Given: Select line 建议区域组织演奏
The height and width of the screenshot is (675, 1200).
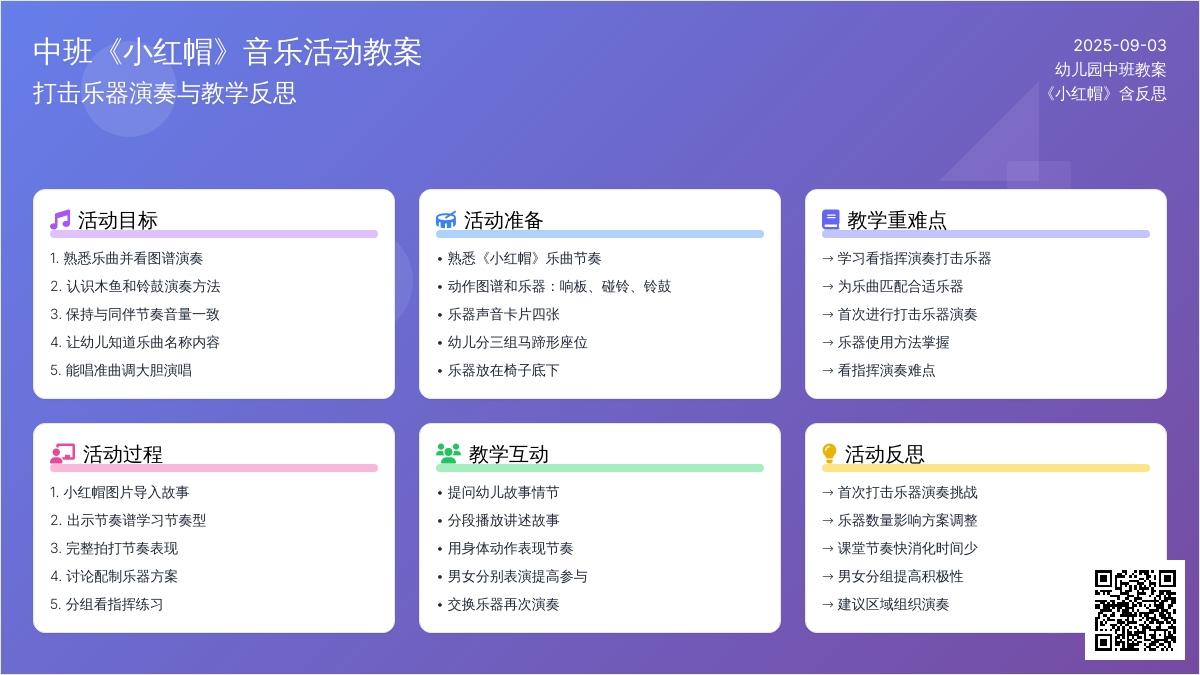Looking at the screenshot, I should tap(886, 604).
